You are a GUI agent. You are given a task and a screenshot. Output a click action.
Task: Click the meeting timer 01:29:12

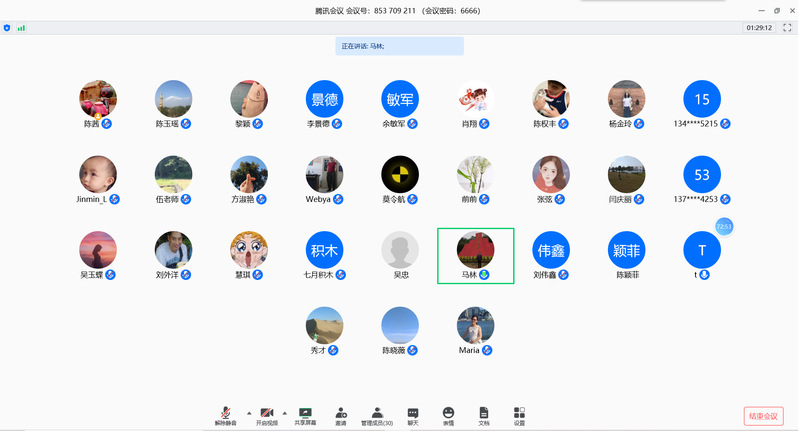tap(758, 28)
